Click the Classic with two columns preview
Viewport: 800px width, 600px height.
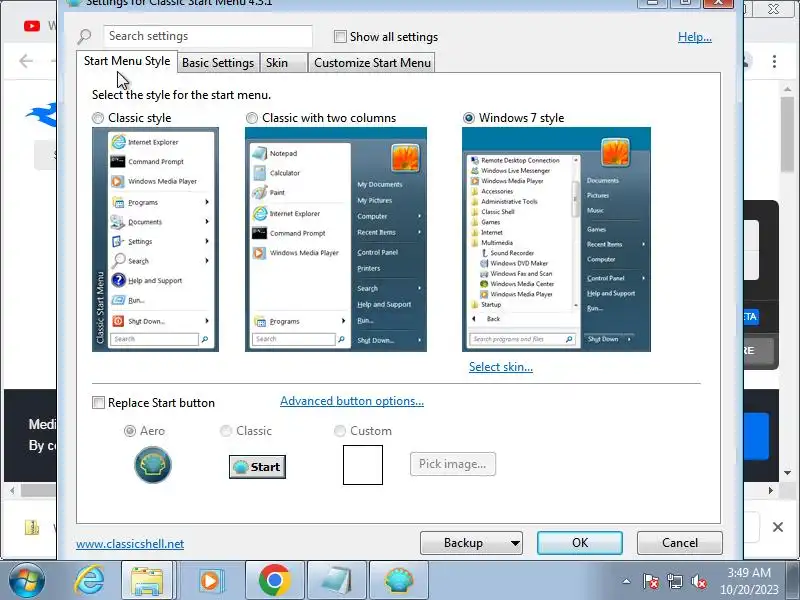336,239
